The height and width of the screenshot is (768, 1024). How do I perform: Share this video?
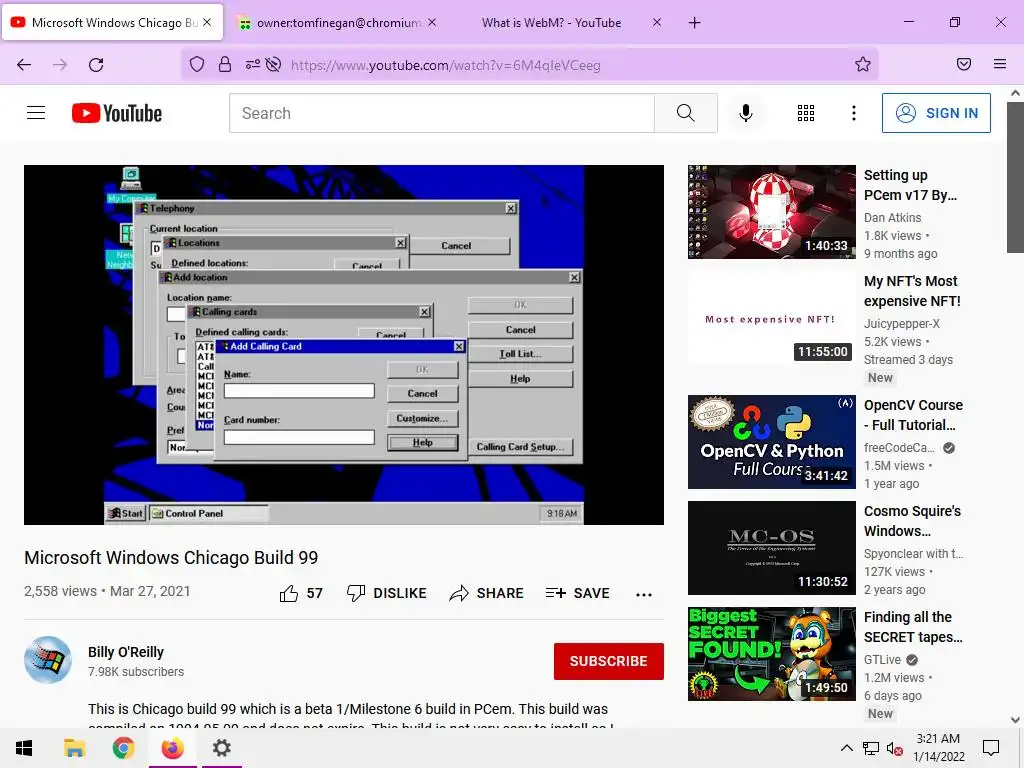(487, 593)
